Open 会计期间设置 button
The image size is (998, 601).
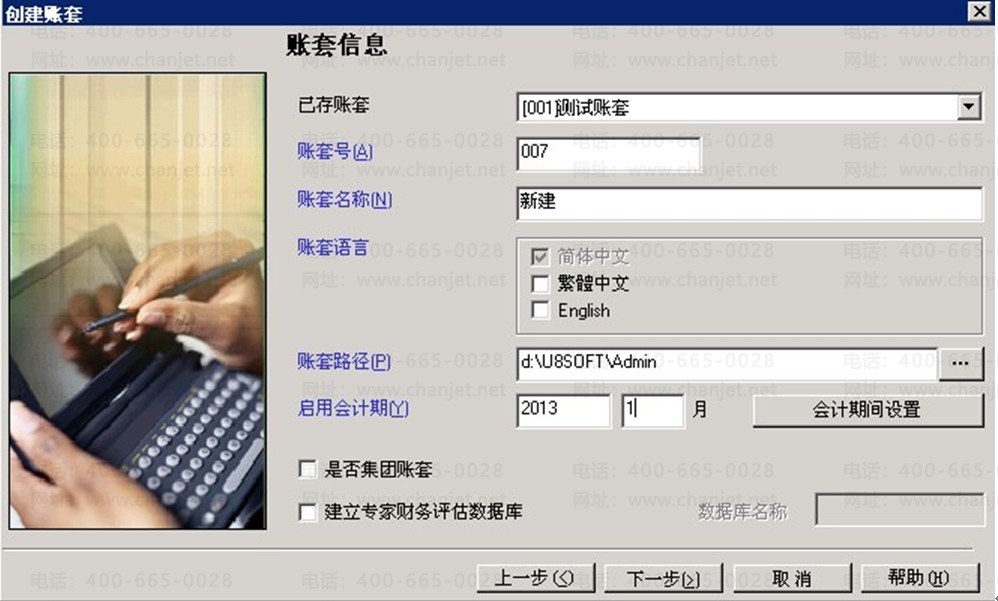pyautogui.click(x=868, y=410)
